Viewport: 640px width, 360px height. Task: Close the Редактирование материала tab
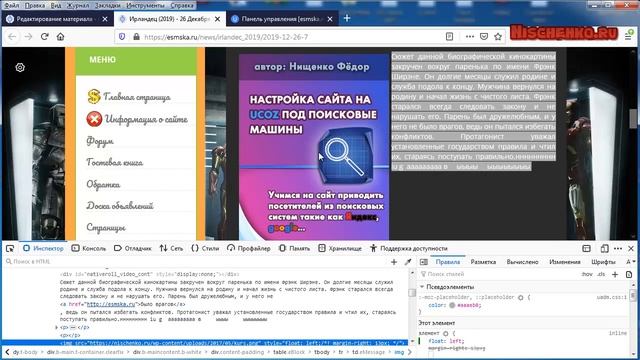coord(105,19)
